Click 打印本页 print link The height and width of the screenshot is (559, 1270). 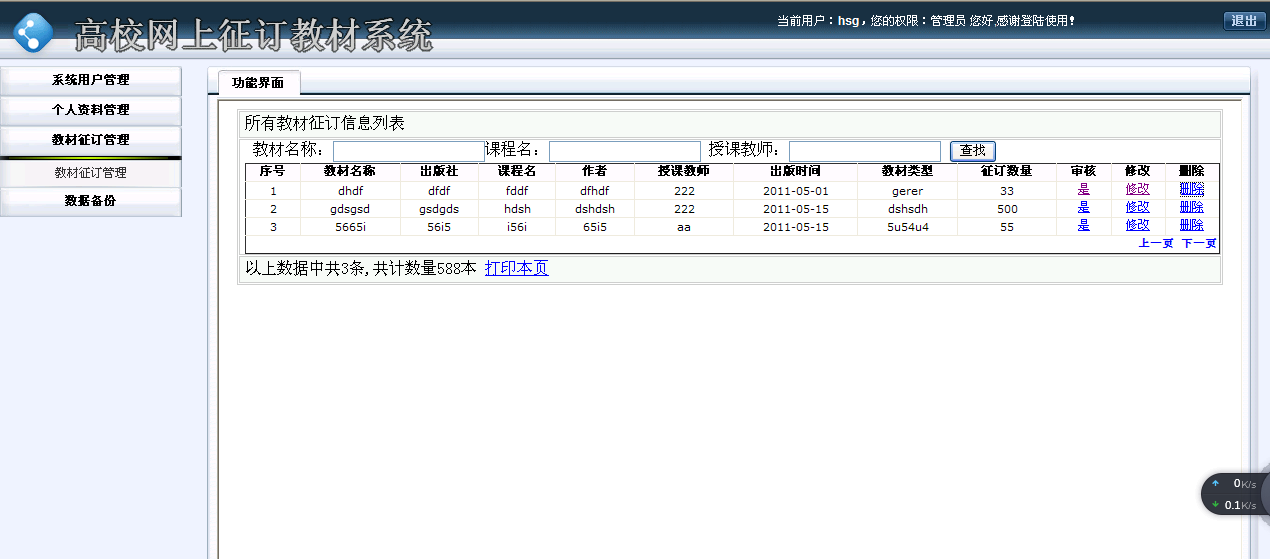click(x=516, y=268)
